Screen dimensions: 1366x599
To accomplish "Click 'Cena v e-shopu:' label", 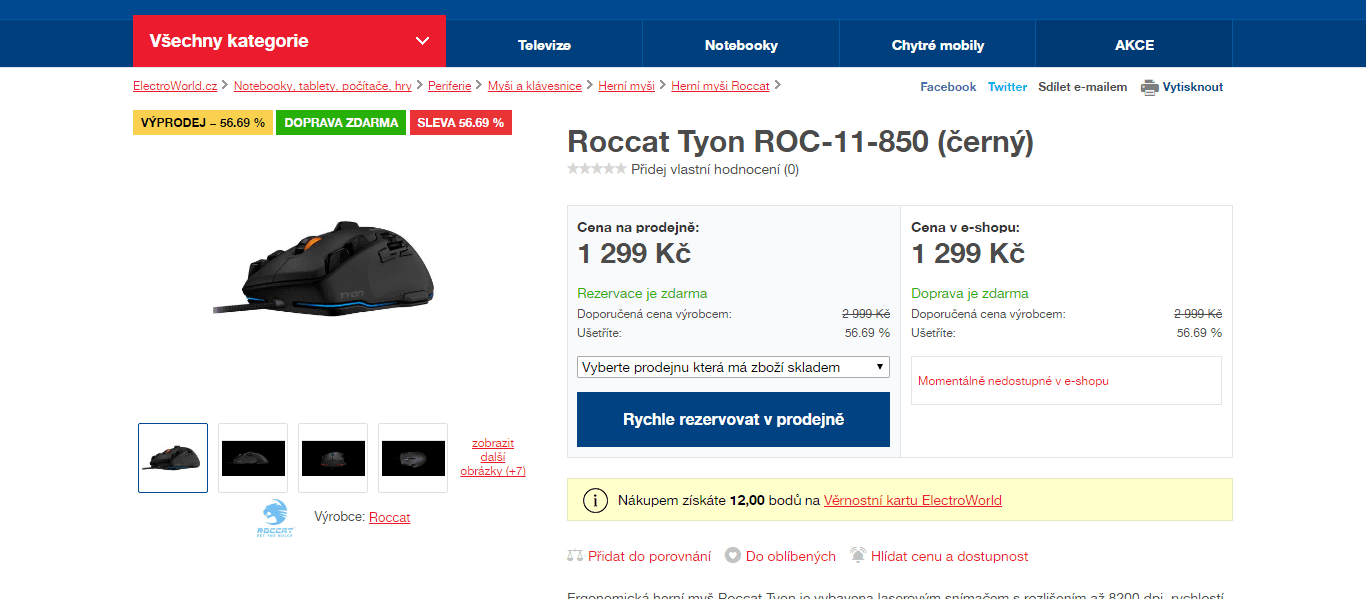I will point(965,227).
